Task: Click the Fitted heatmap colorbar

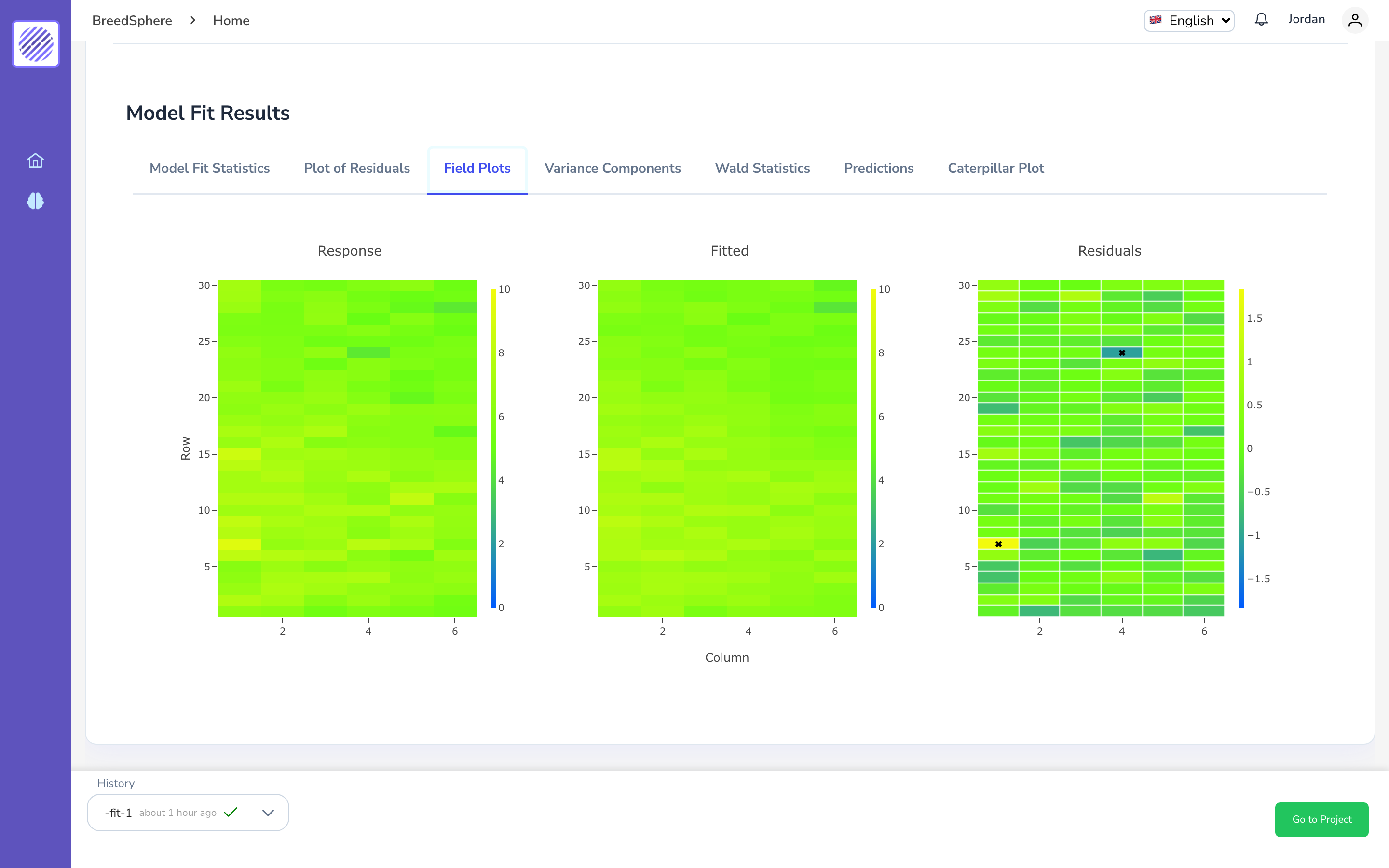Action: (x=873, y=448)
